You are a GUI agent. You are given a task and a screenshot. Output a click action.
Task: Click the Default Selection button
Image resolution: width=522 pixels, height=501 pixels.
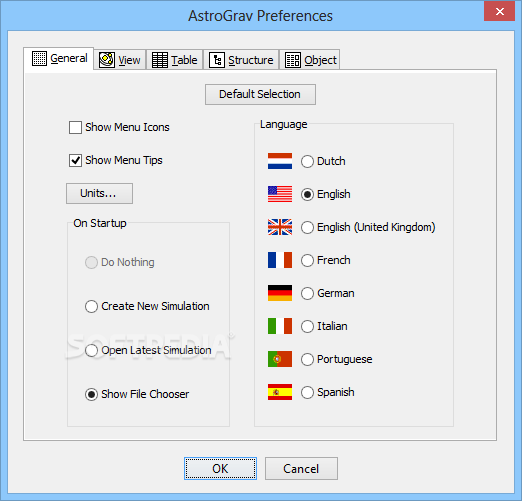[260, 94]
